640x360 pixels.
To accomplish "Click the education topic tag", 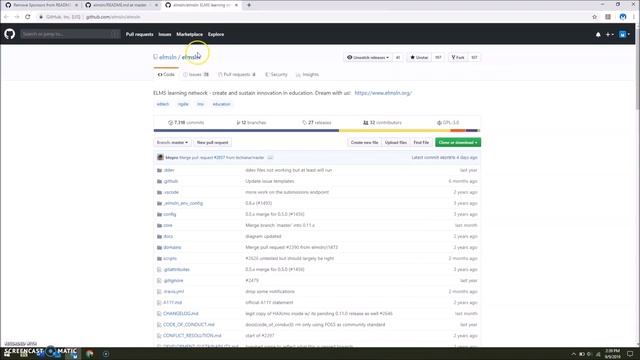I will point(221,104).
